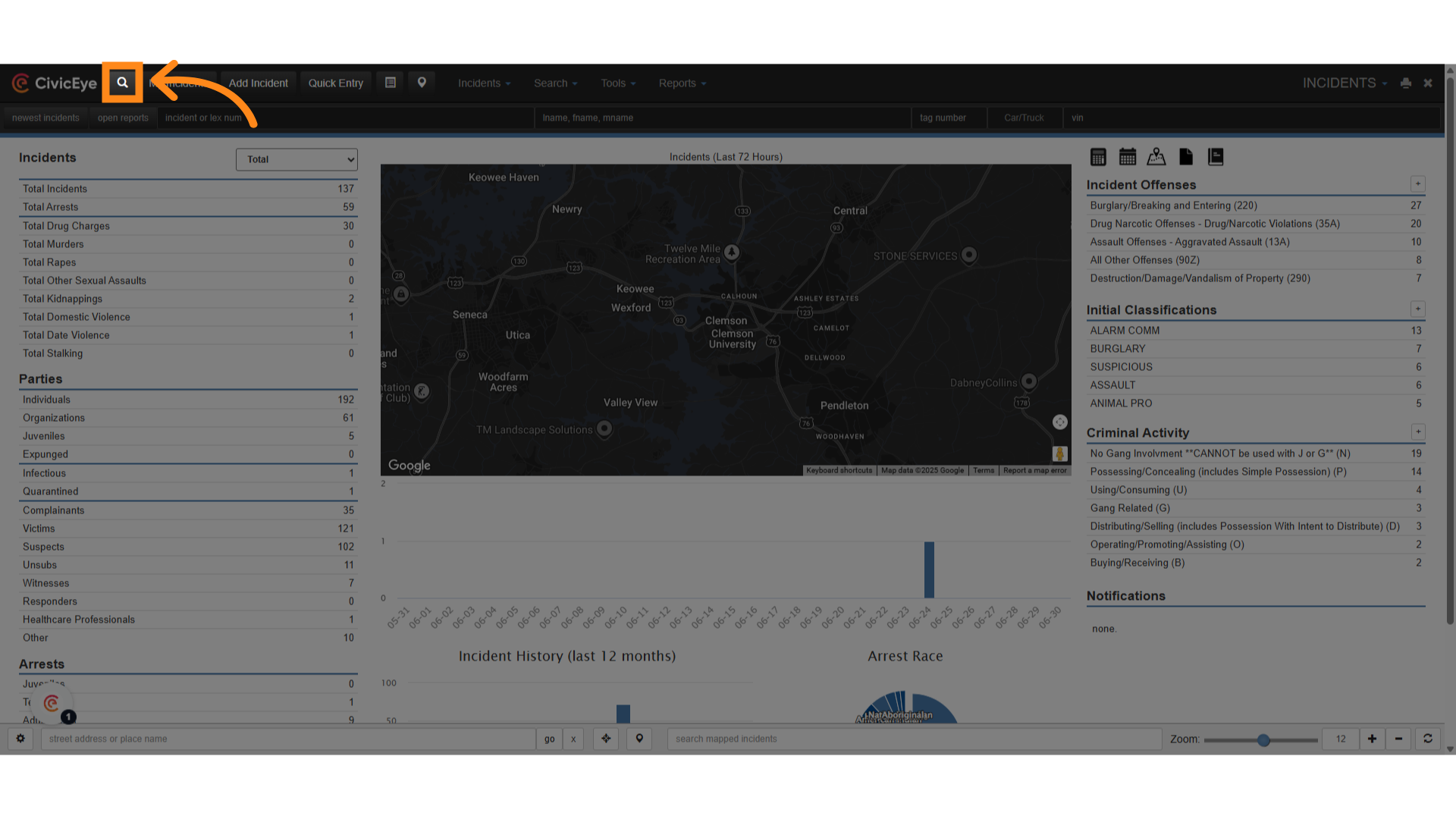
Task: Click the open reports button
Action: [123, 118]
